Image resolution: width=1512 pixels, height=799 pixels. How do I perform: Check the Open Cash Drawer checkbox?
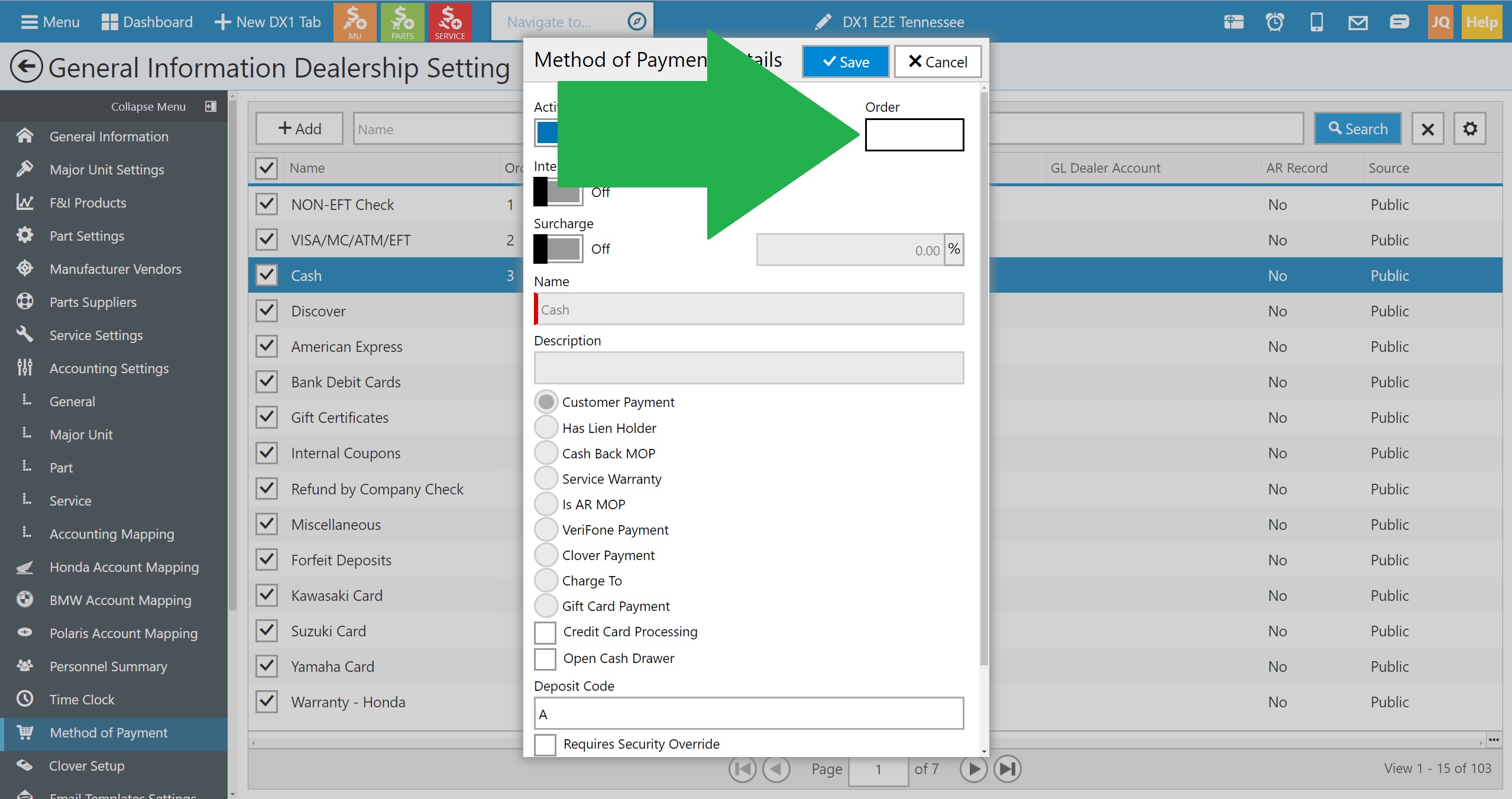[x=545, y=658]
